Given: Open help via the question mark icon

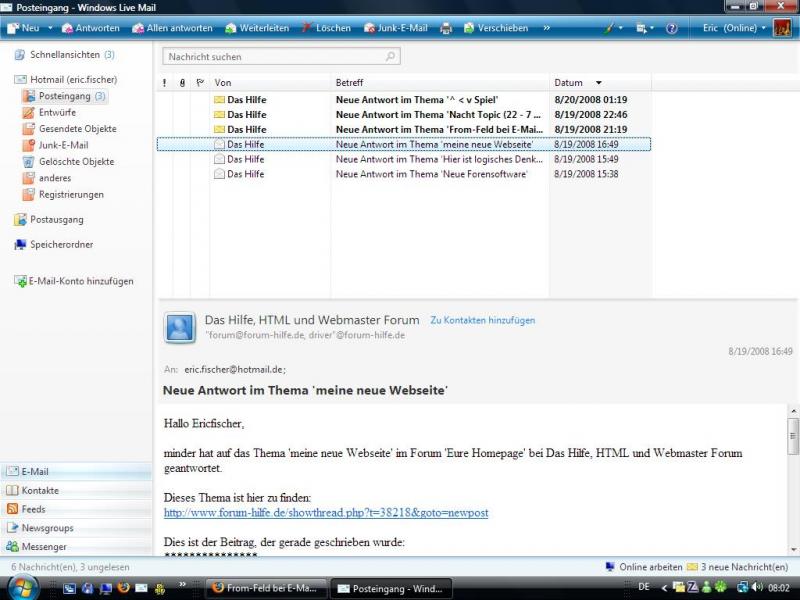Looking at the screenshot, I should 671,28.
